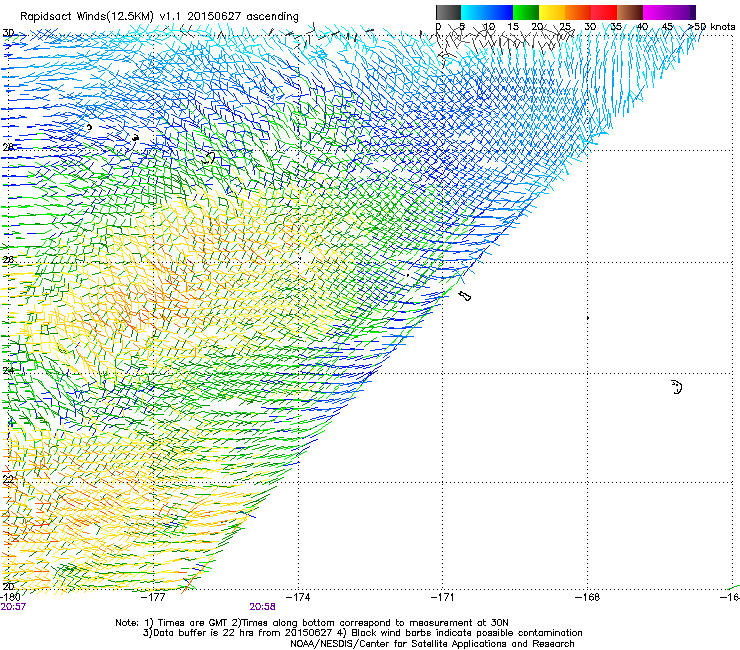Click the 'NOAA/NESDIS/Center for Satellite Applications and Research' credit

(432, 644)
